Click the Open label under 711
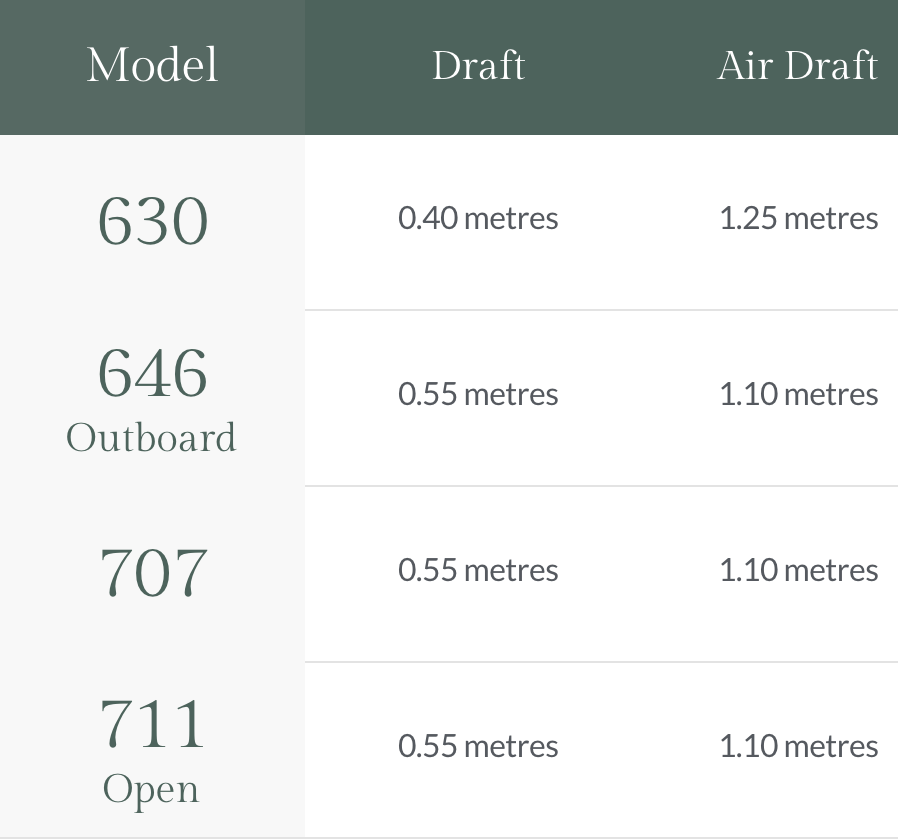Screen dimensions: 898x840 (x=152, y=790)
